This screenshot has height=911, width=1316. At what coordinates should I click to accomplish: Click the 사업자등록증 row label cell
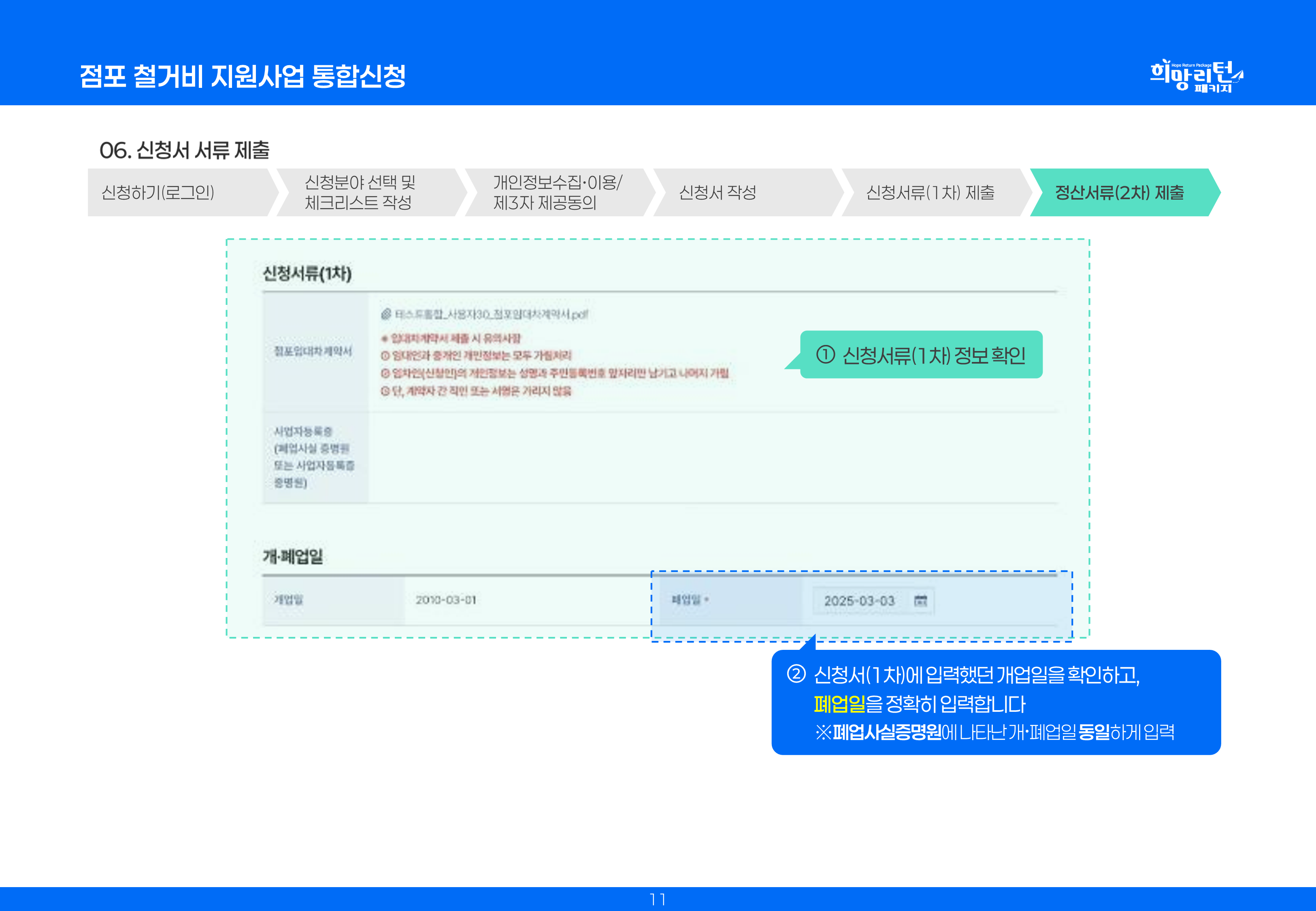click(x=315, y=457)
